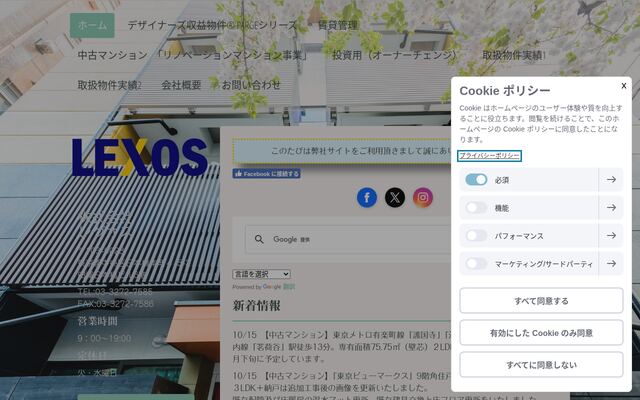
Task: Expand details arrow for パフォーマンス cookies
Action: [611, 236]
